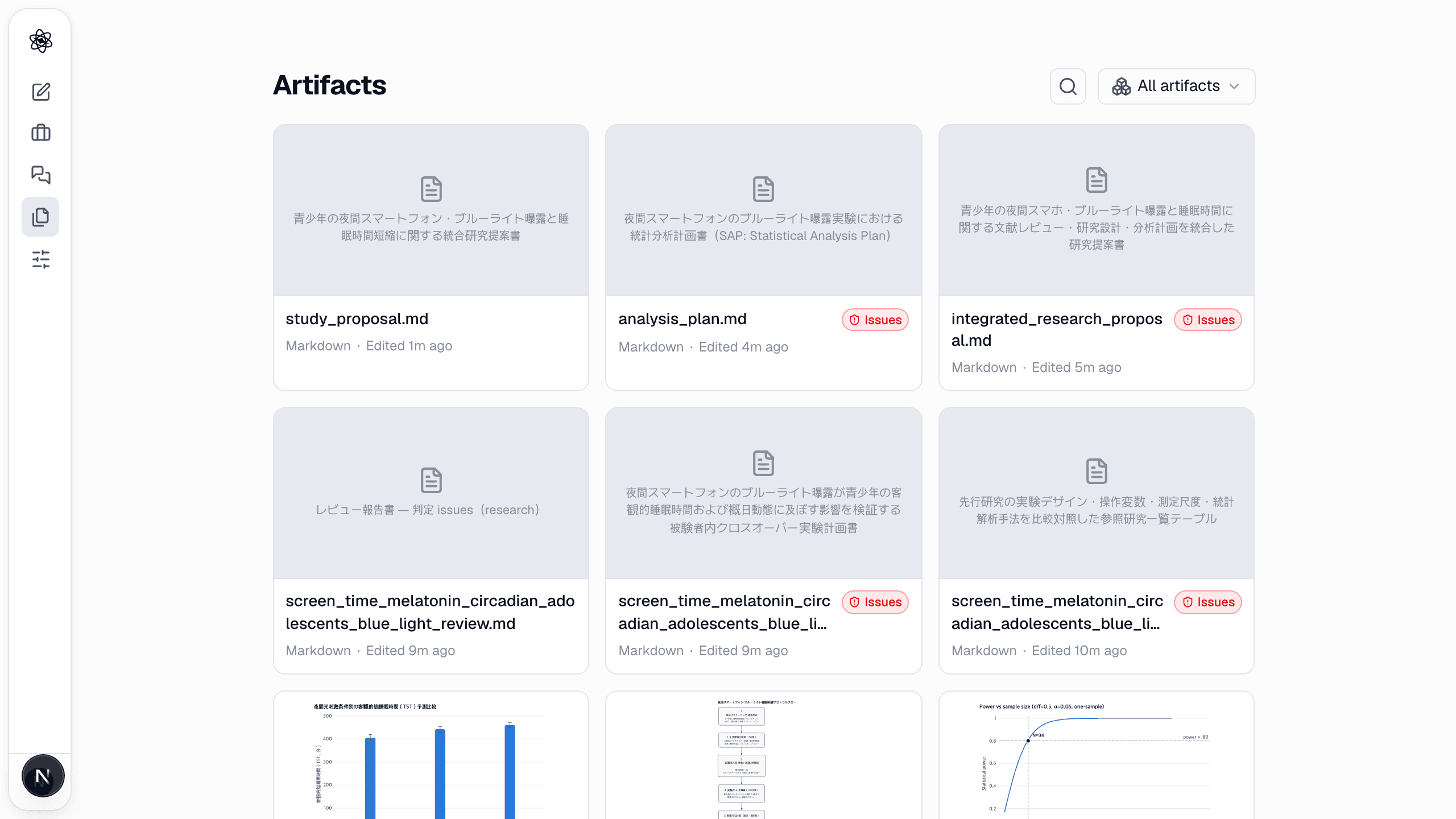Click Issues badge on card edited 10m ago
The width and height of the screenshot is (1456, 819).
point(1208,602)
